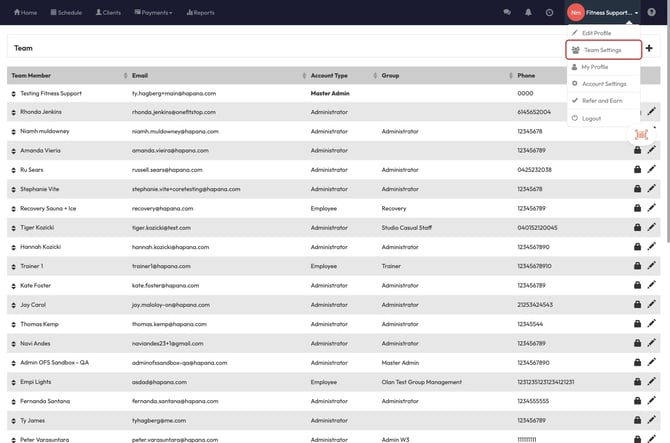Image resolution: width=670 pixels, height=443 pixels.
Task: Open the chat messages icon in top bar
Action: click(506, 12)
